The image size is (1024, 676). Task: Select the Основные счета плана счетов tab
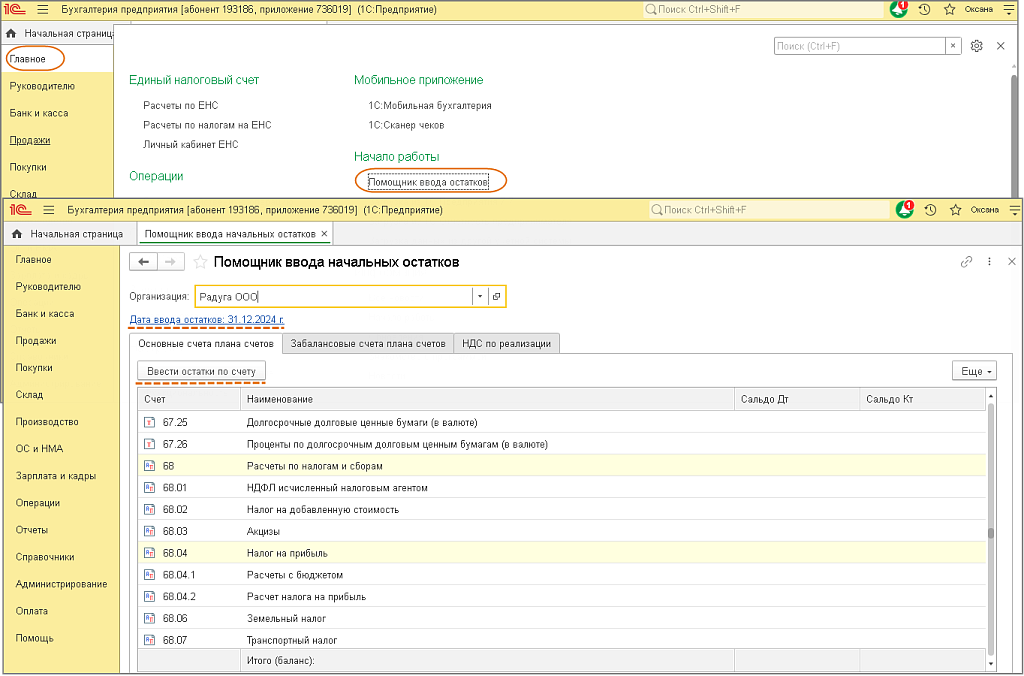click(x=206, y=344)
